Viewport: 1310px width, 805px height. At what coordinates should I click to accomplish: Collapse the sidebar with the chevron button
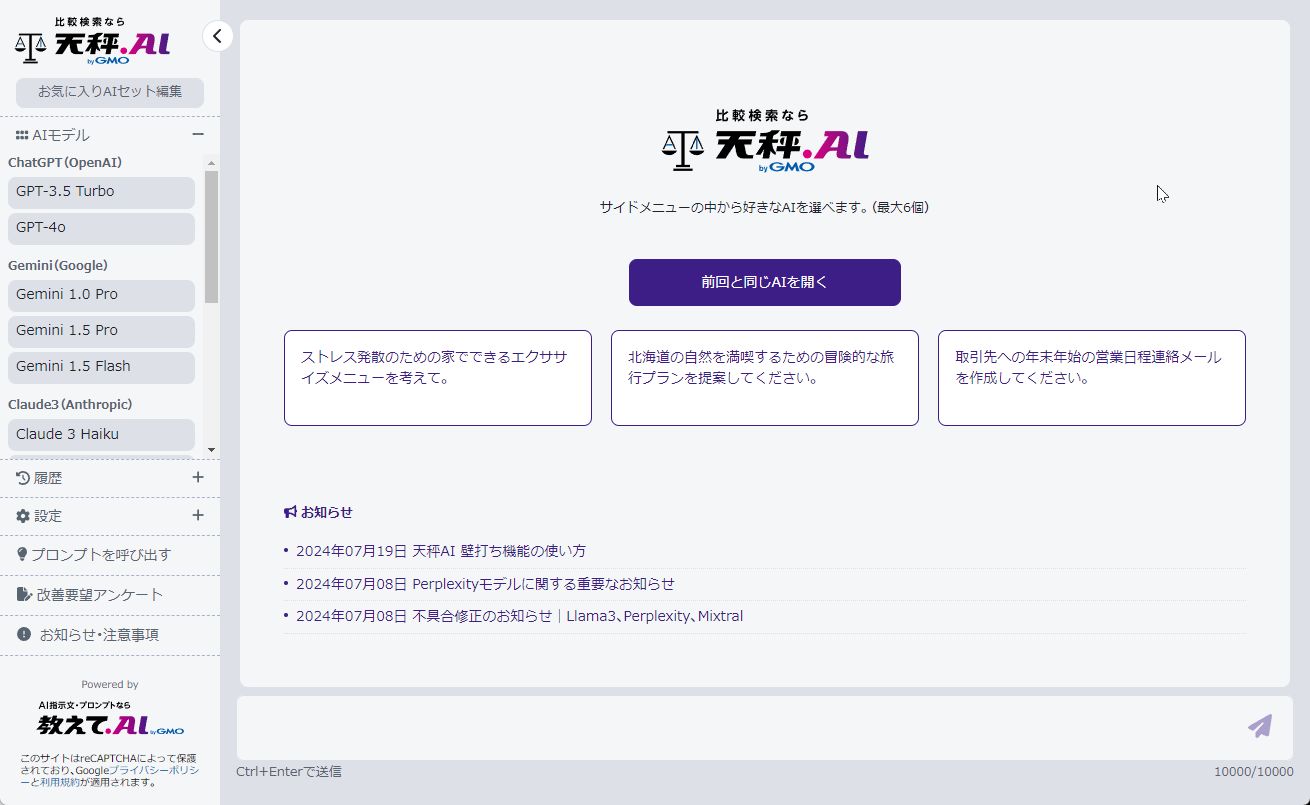[x=217, y=37]
